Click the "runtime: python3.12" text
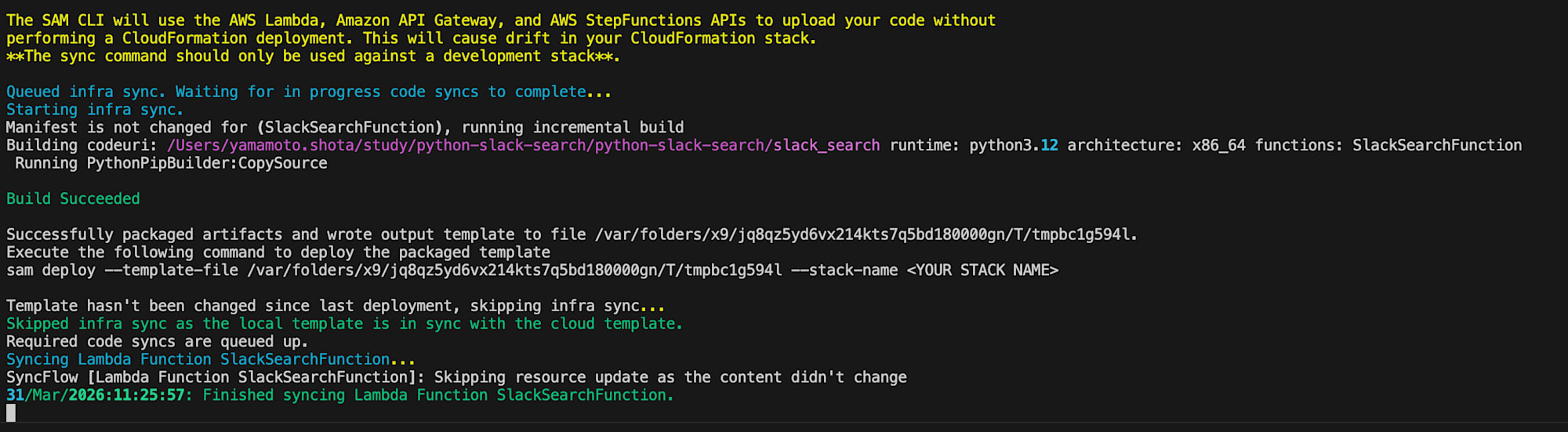The image size is (1568, 432). pos(973,145)
